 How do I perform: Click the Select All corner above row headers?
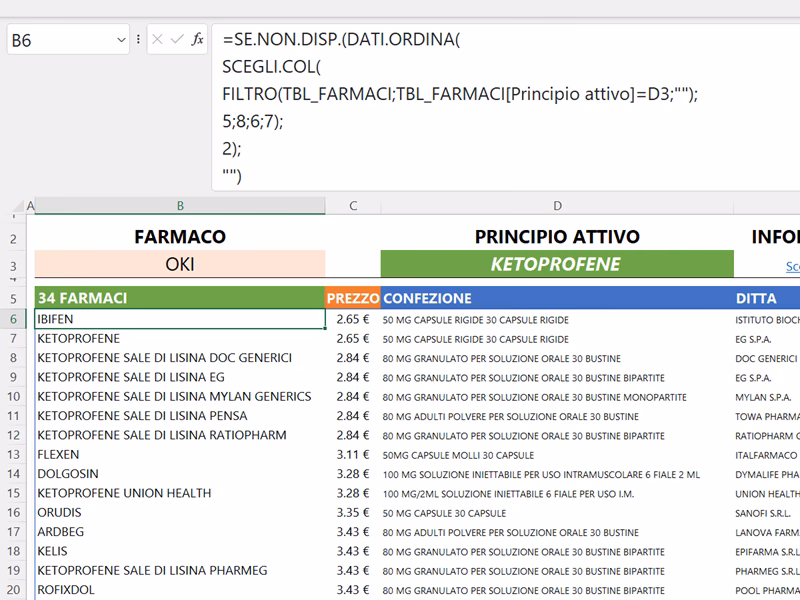pos(14,207)
